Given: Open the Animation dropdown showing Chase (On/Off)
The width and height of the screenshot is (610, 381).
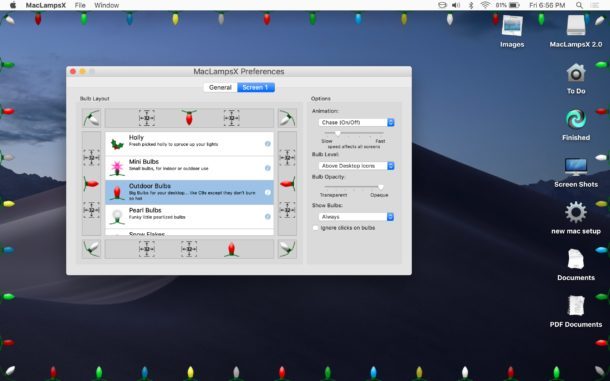Looking at the screenshot, I should pos(356,122).
